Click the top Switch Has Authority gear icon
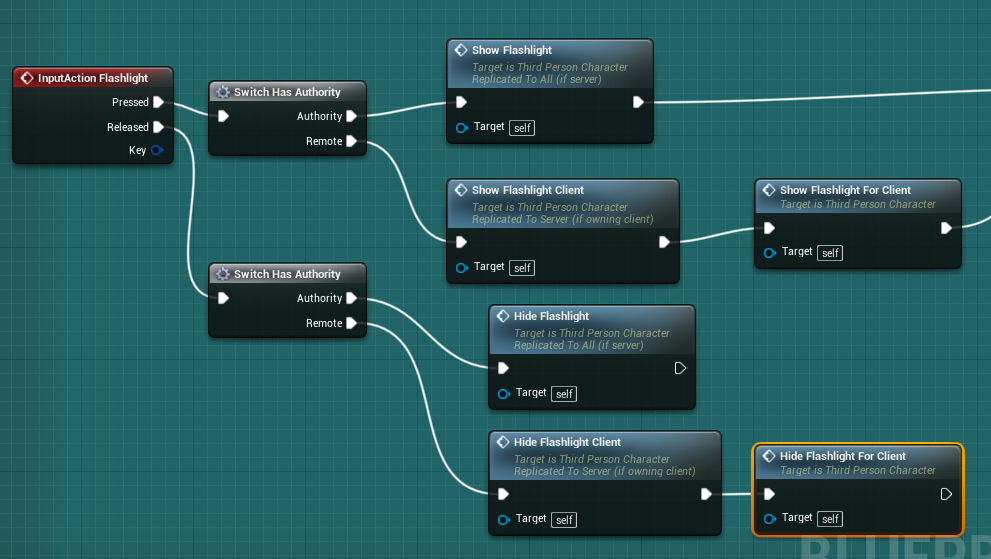991x559 pixels. [x=222, y=92]
